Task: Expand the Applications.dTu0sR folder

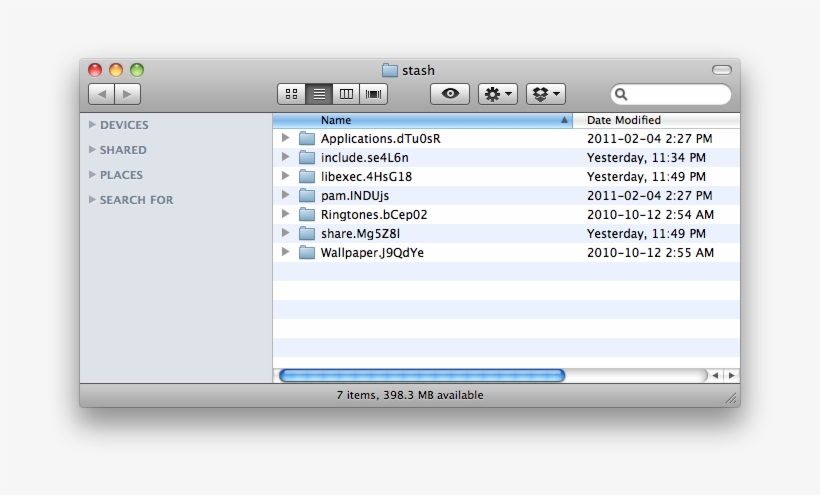Action: [x=285, y=138]
